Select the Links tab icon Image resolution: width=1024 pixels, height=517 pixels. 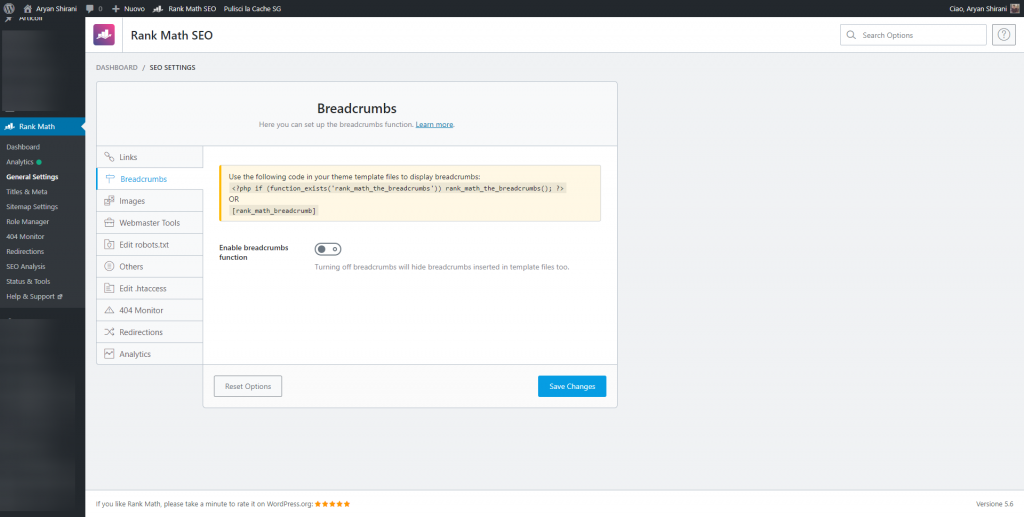[x=109, y=157]
